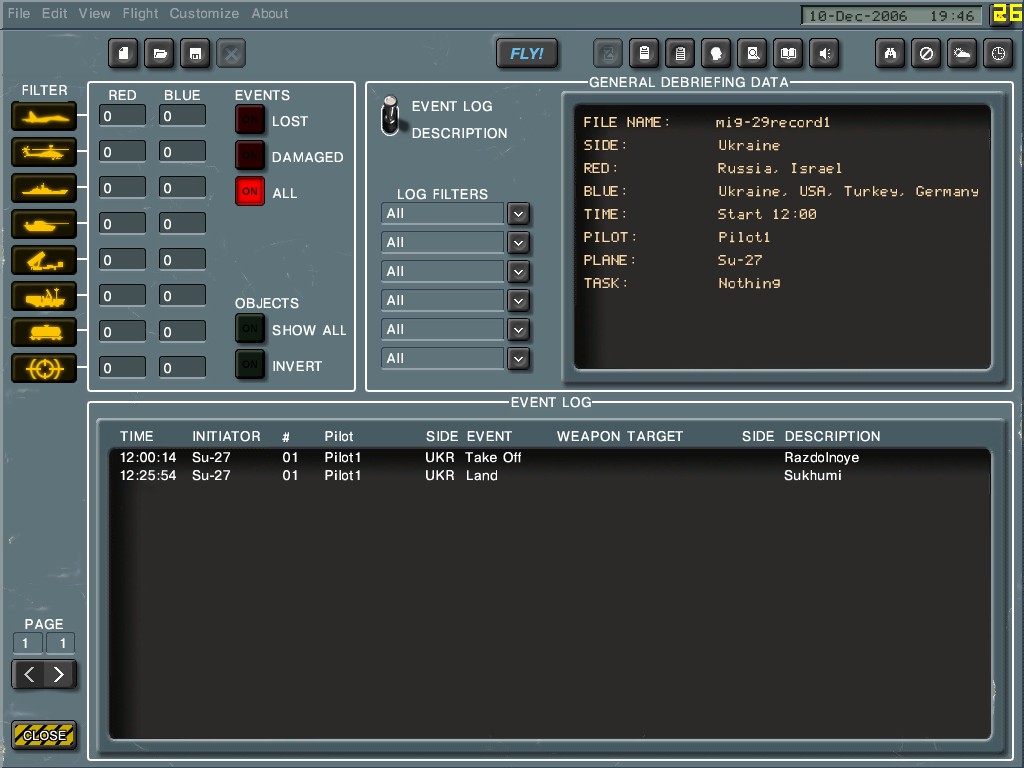Open the encyclopedia book icon
Screen dimensions: 1024x768
click(789, 54)
